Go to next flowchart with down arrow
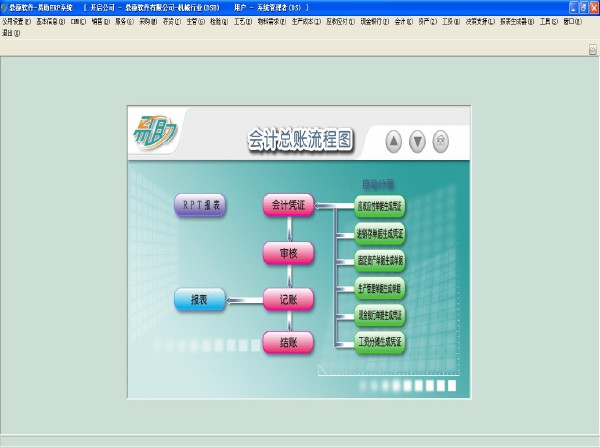Screen dimensions: 600x447 [417, 142]
